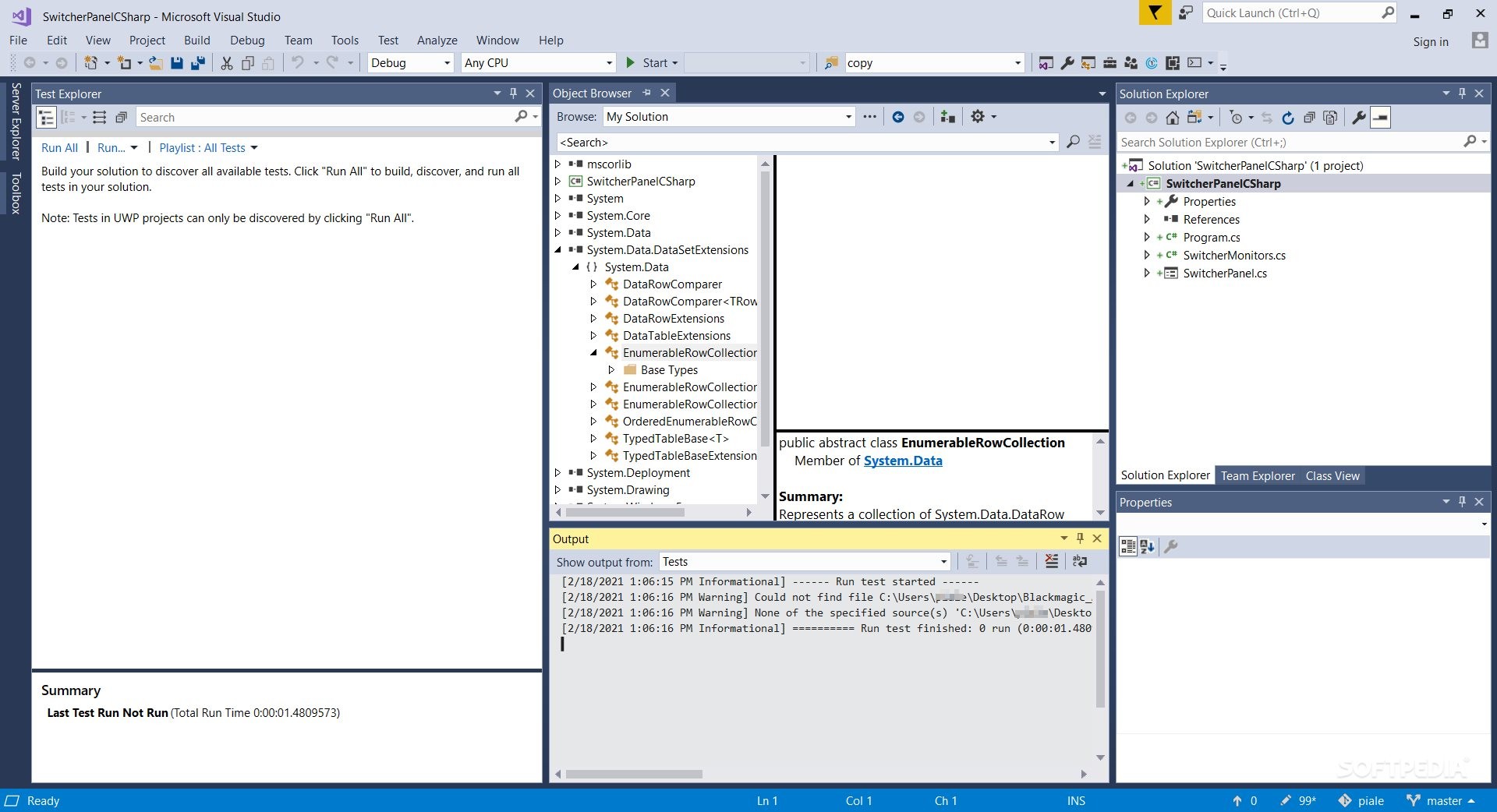Toggle auto-hide pin on Solution Explorer
The image size is (1497, 812).
[1462, 94]
